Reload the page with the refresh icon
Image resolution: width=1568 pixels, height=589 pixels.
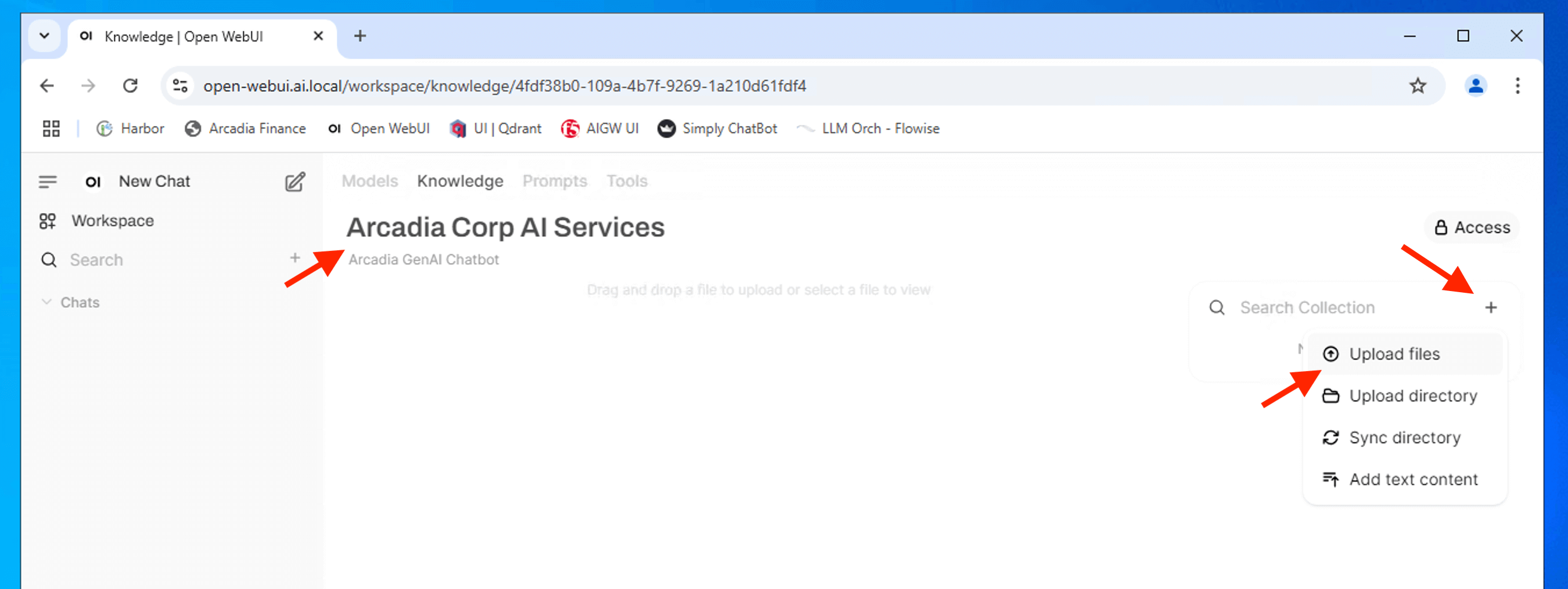tap(130, 86)
